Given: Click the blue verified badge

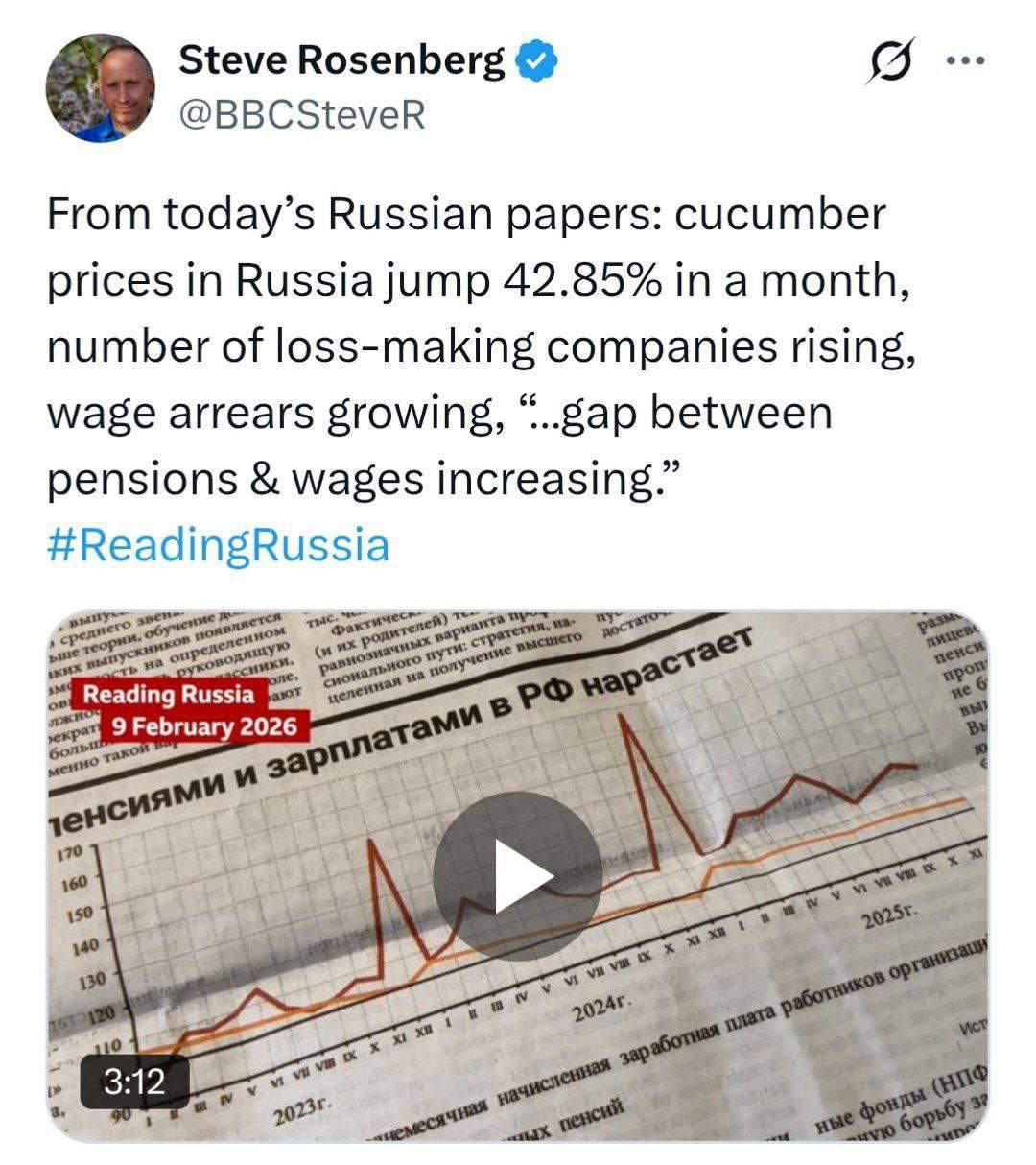Looking at the screenshot, I should click(x=537, y=61).
